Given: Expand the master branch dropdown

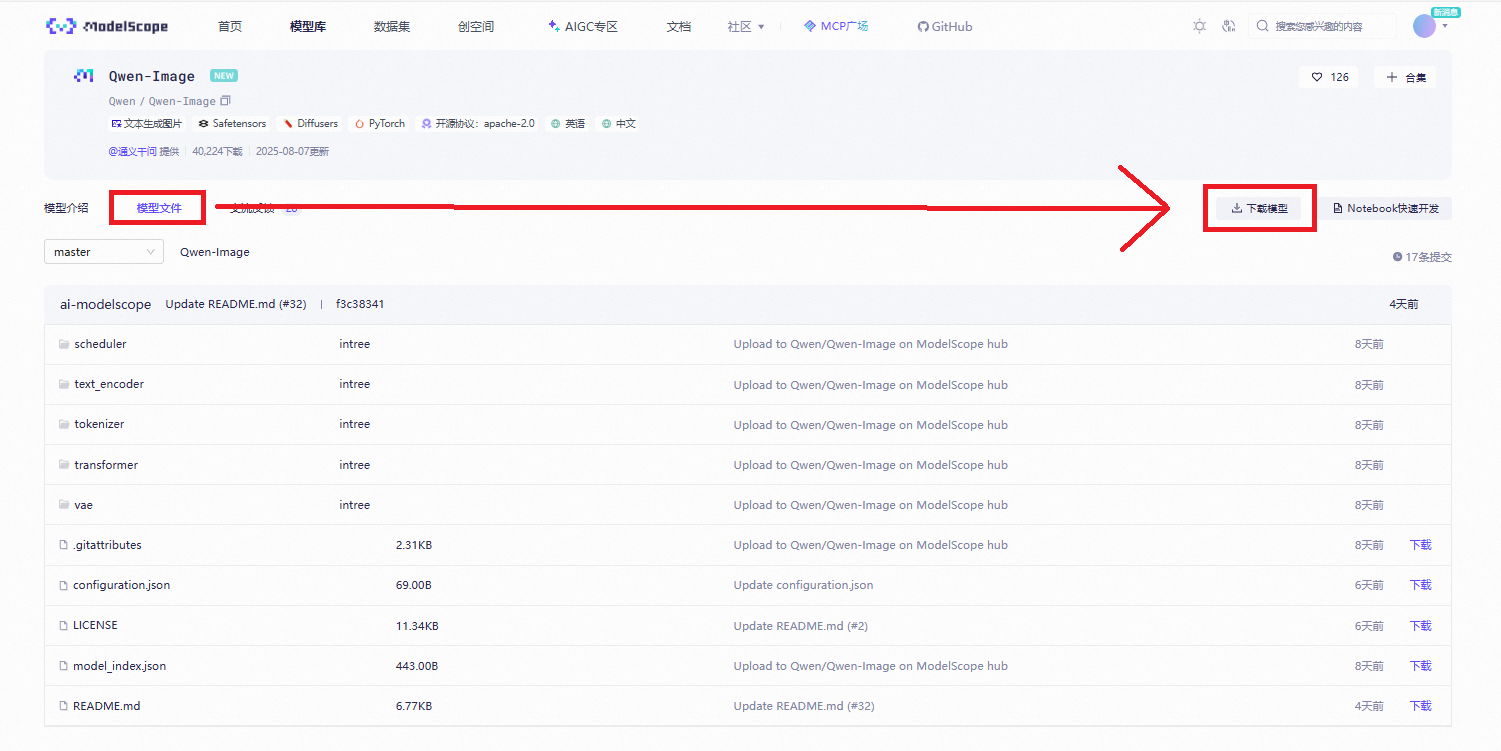Looking at the screenshot, I should 104,252.
